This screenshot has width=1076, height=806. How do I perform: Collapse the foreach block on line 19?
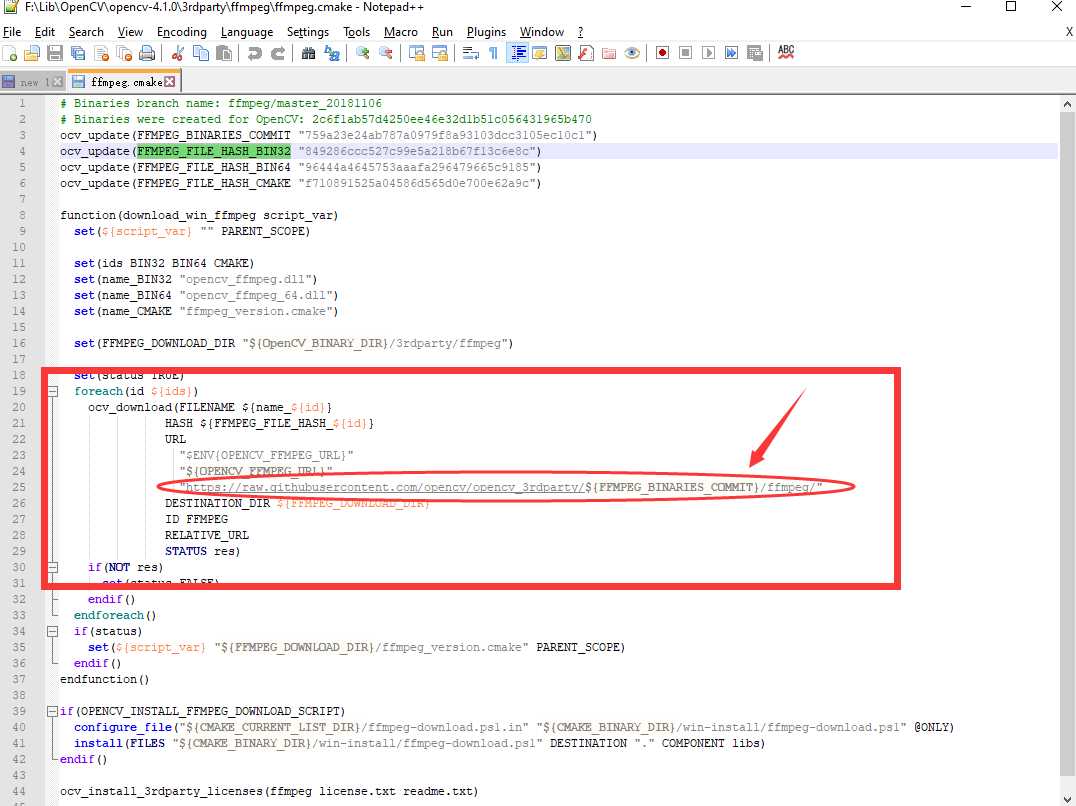coord(52,392)
